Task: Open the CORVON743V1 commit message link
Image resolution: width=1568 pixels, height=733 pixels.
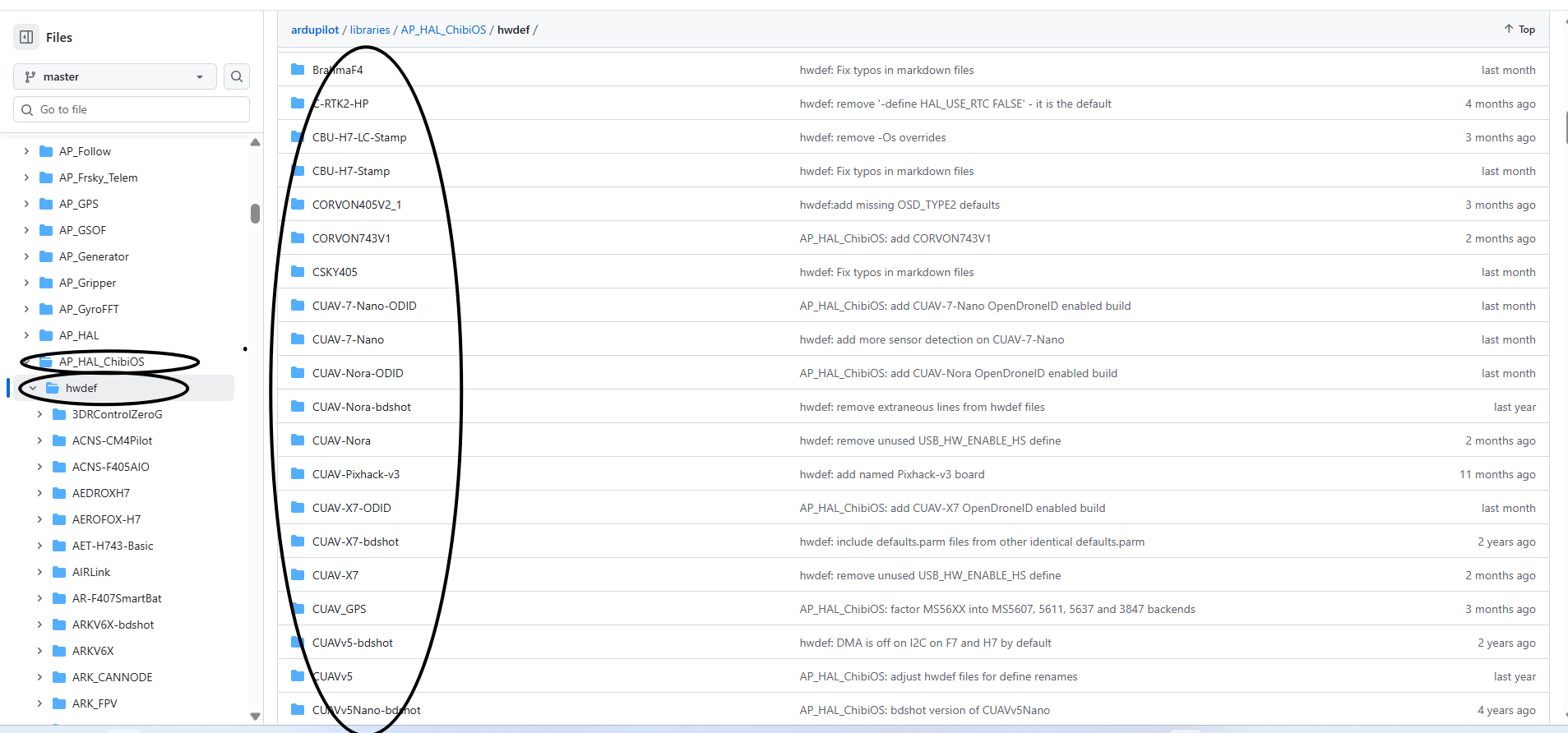Action: click(x=895, y=238)
